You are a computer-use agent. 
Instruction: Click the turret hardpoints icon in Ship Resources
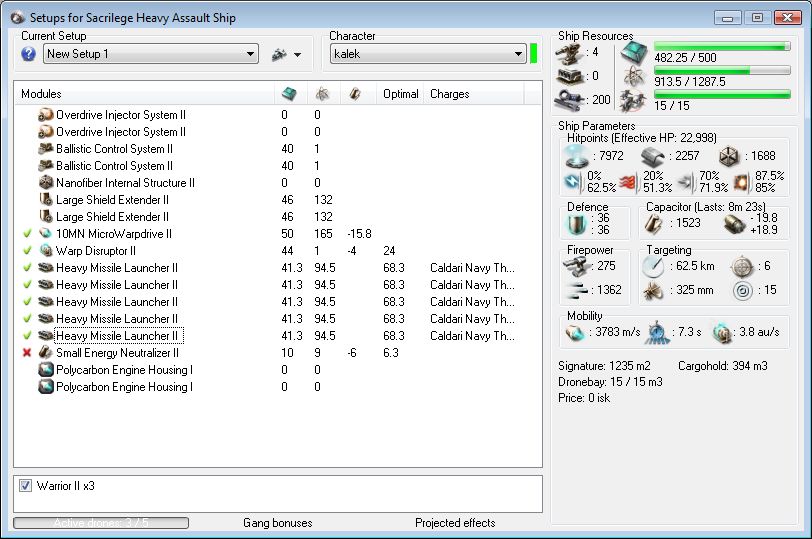coord(570,52)
